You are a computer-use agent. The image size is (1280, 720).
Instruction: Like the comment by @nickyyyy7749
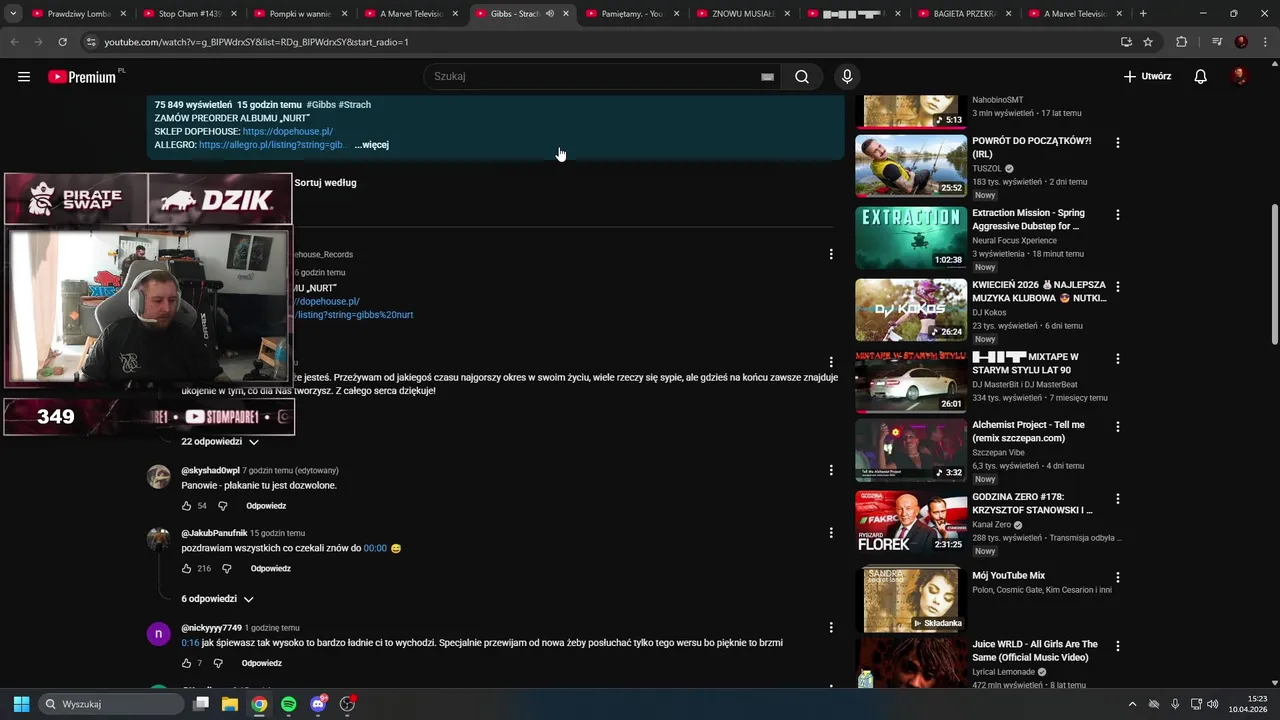coord(186,663)
